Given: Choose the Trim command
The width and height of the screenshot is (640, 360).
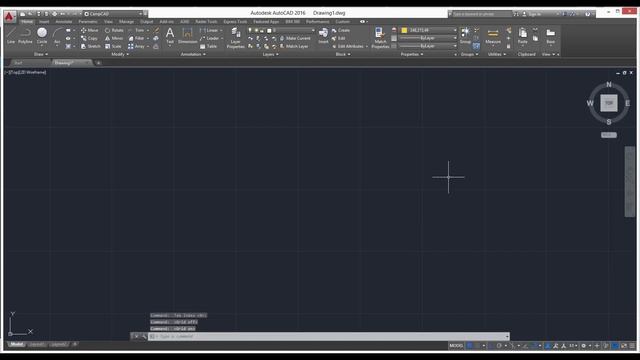Looking at the screenshot, I should coord(136,30).
